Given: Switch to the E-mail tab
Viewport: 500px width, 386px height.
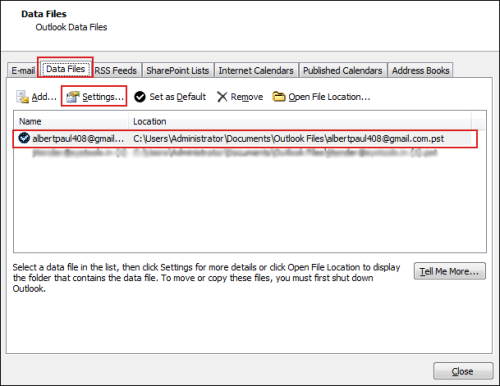Looking at the screenshot, I should pyautogui.click(x=23, y=70).
